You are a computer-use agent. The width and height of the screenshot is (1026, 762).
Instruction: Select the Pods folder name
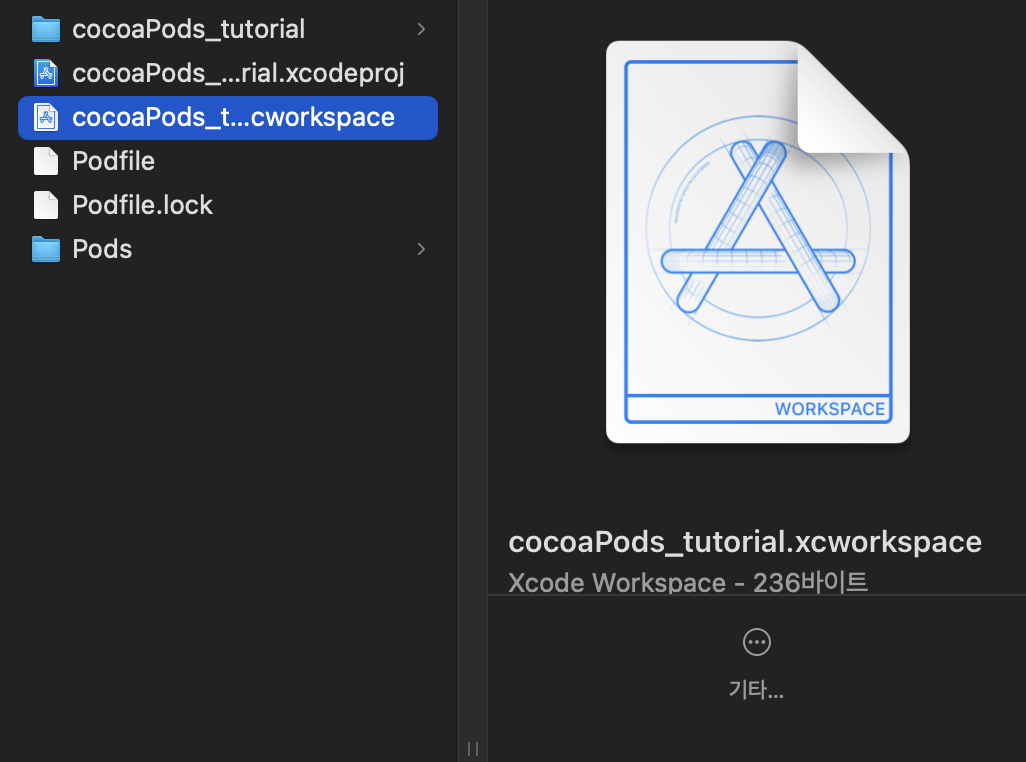(102, 249)
